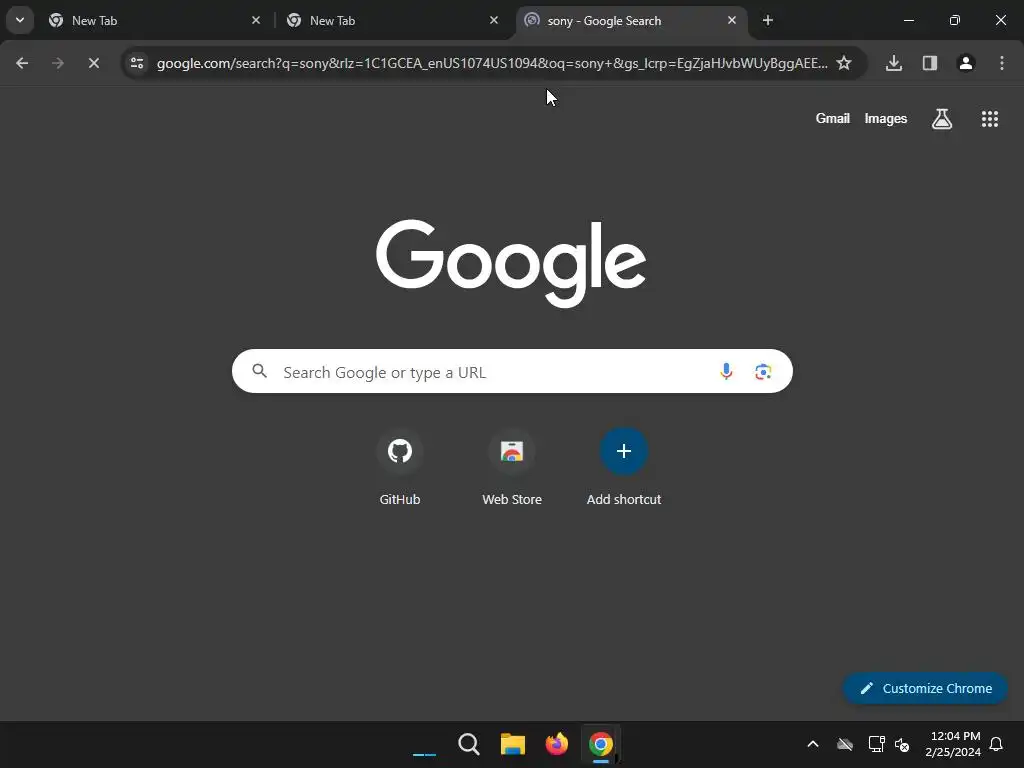Select the sony - Google Search tab
The width and height of the screenshot is (1024, 768).
(x=632, y=21)
